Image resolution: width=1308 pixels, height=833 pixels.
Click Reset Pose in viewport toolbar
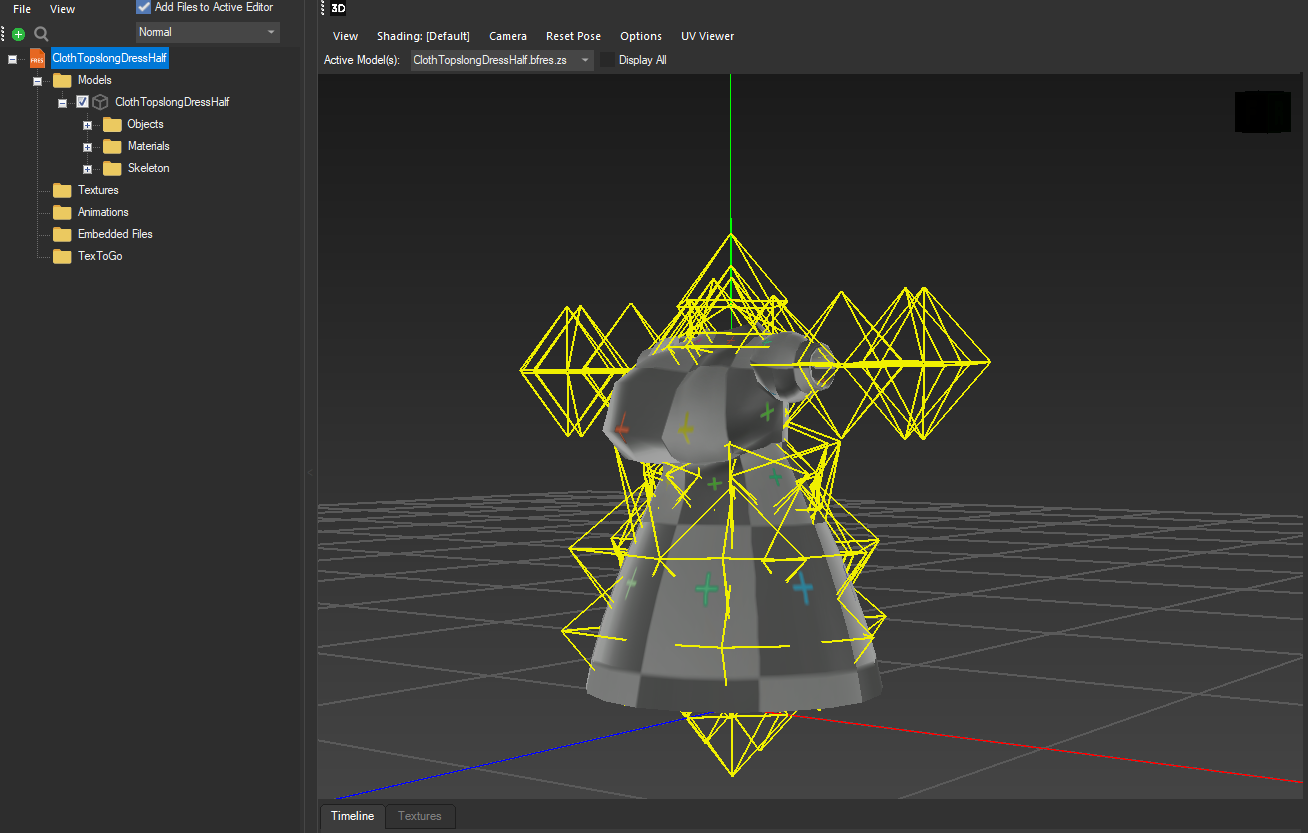click(573, 36)
